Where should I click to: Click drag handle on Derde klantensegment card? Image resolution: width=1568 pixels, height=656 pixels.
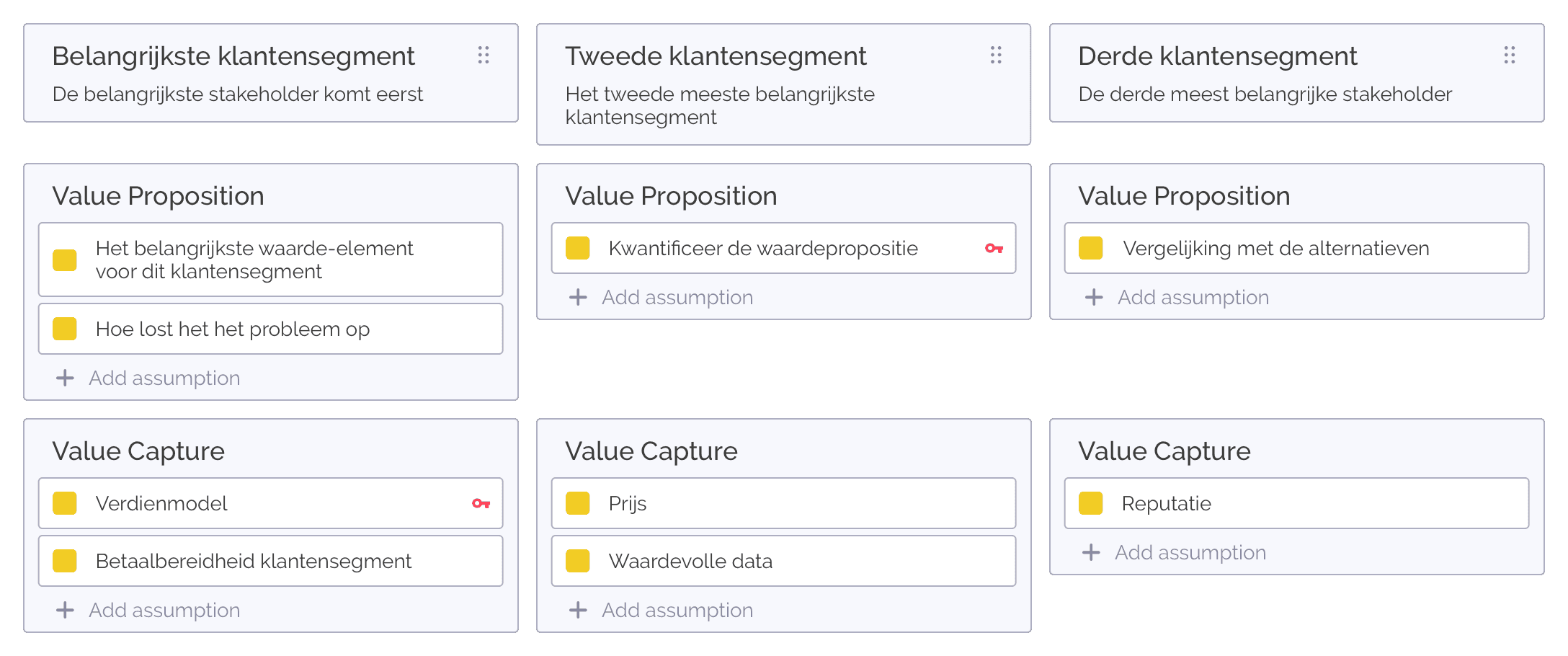pos(1510,56)
